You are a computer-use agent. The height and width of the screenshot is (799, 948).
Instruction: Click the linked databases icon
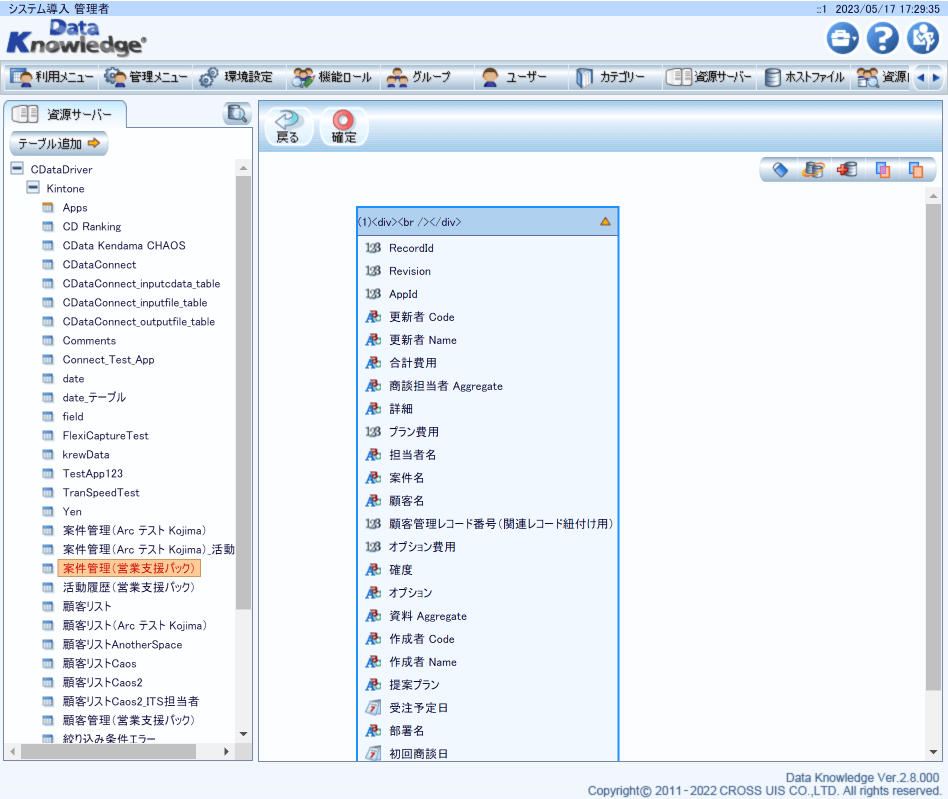(x=813, y=170)
